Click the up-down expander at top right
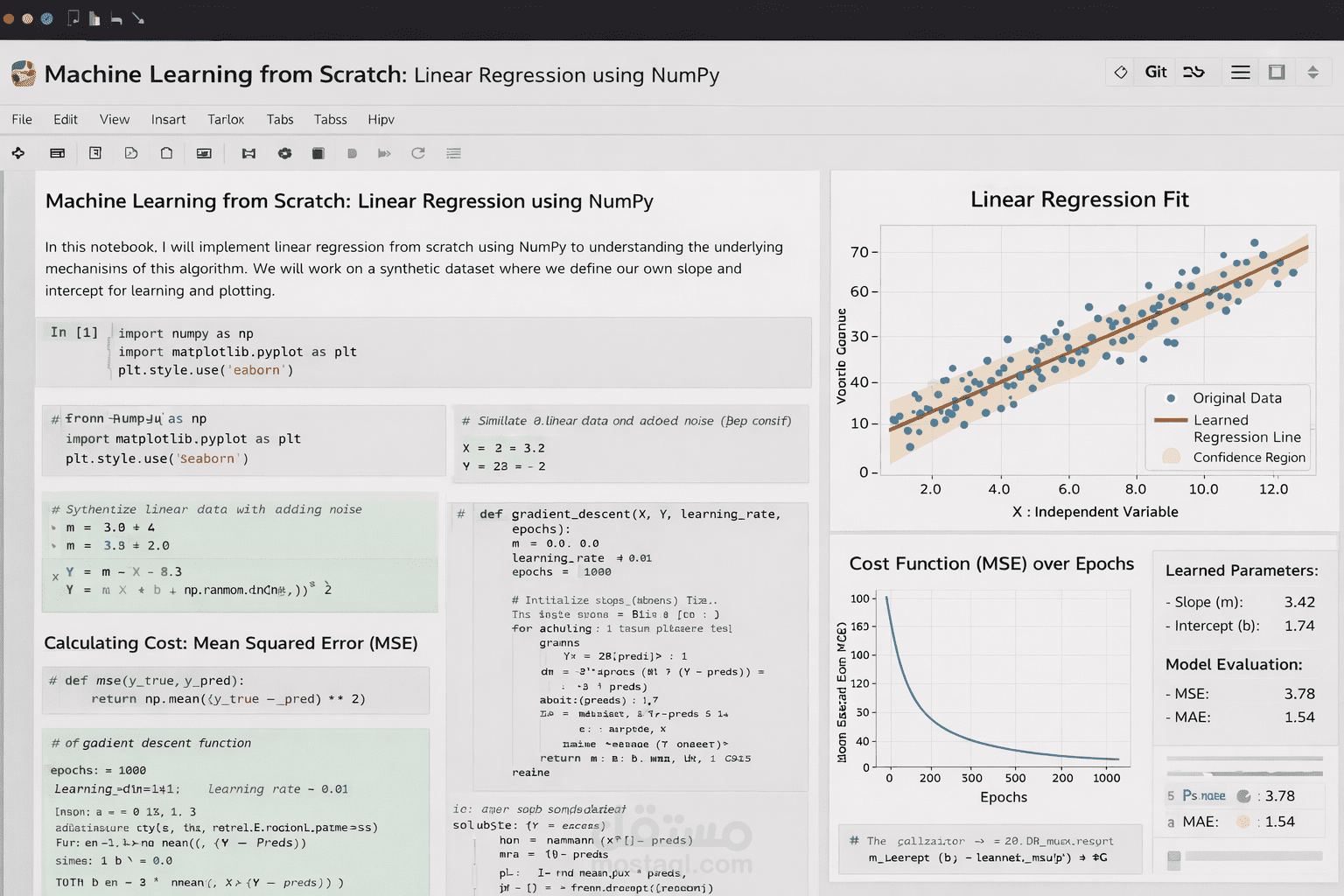 tap(1313, 73)
